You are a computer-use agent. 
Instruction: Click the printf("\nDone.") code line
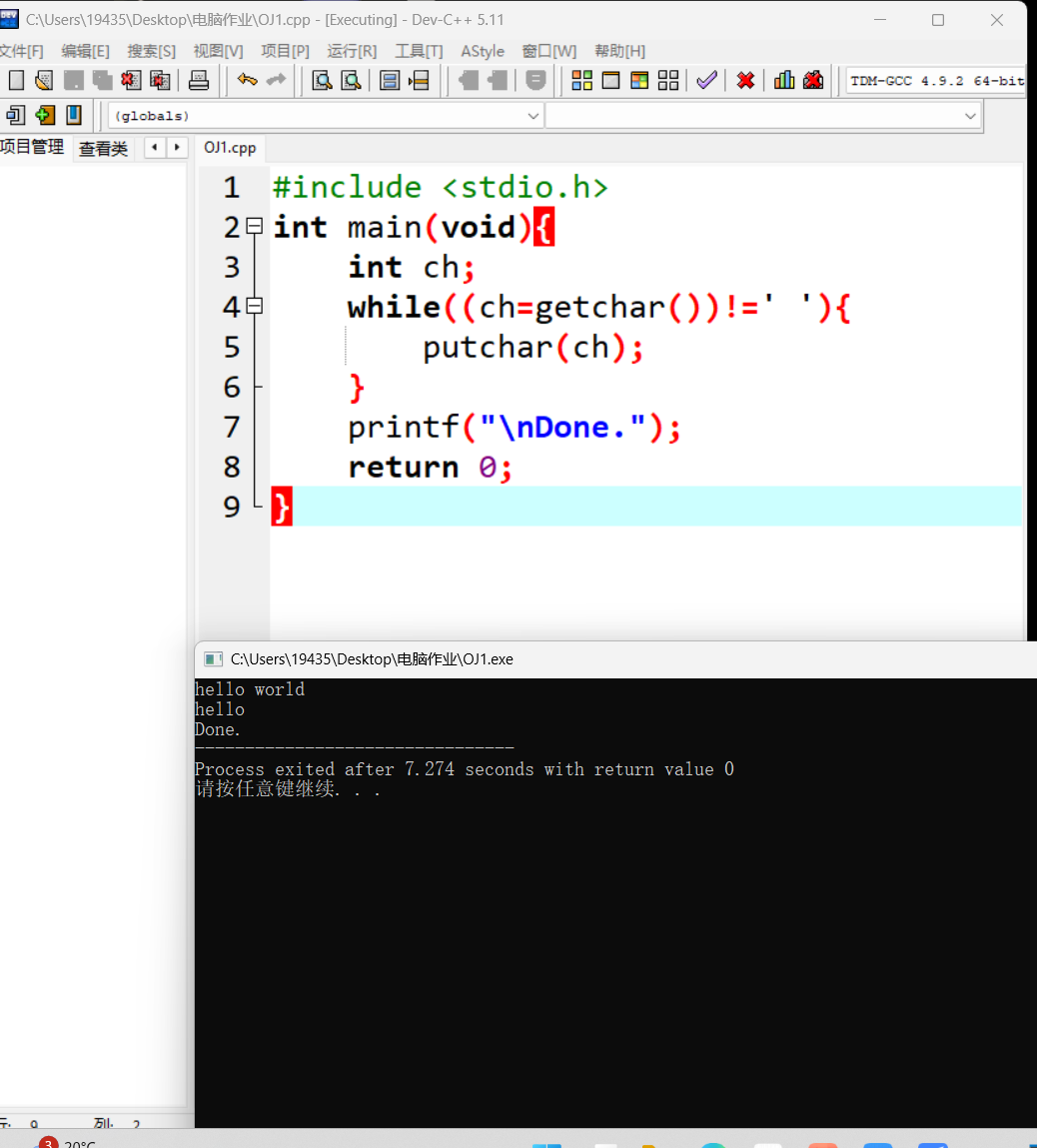[514, 427]
